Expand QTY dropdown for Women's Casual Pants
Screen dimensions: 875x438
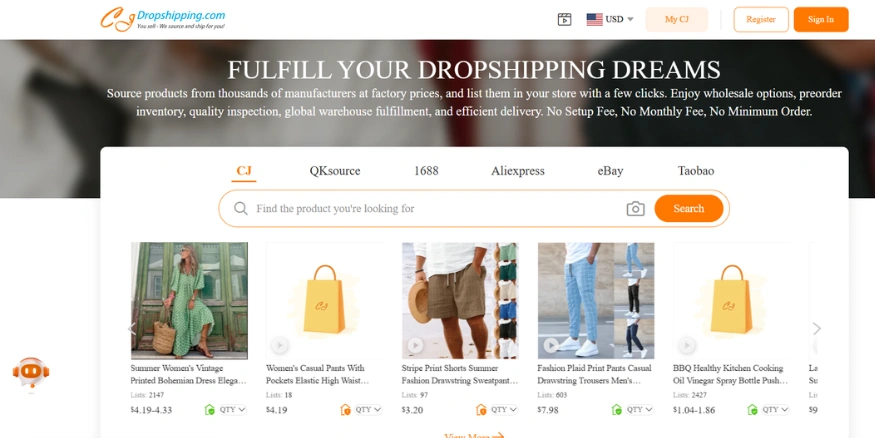tap(368, 410)
